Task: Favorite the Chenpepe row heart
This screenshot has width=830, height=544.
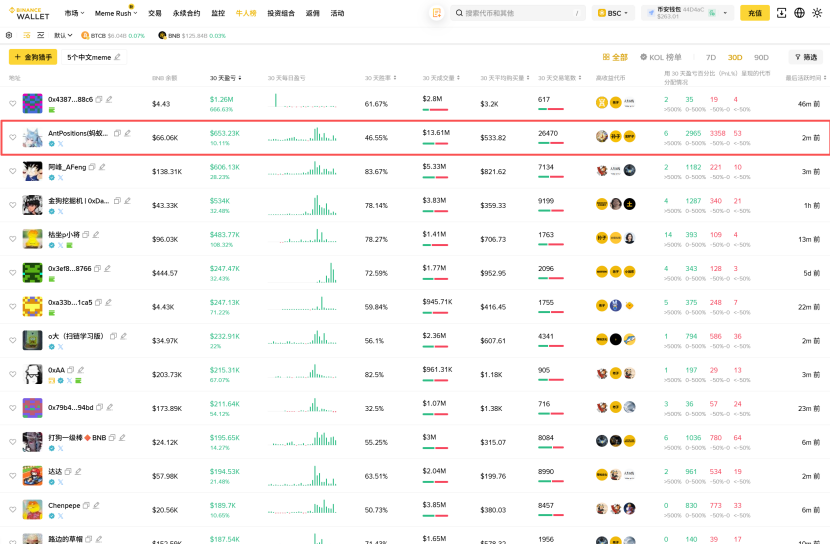Action: coord(13,510)
